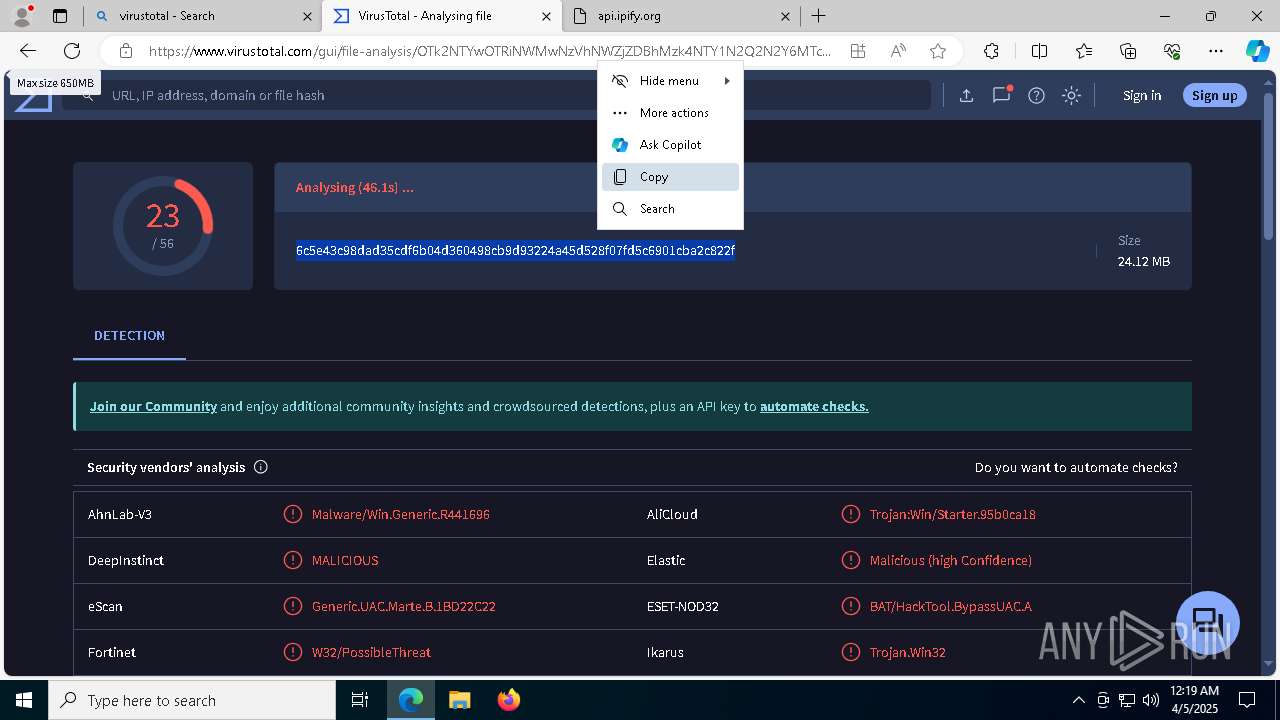Click the Malware/Win.Generic.R441696 detection
The height and width of the screenshot is (720, 1280).
pos(400,514)
